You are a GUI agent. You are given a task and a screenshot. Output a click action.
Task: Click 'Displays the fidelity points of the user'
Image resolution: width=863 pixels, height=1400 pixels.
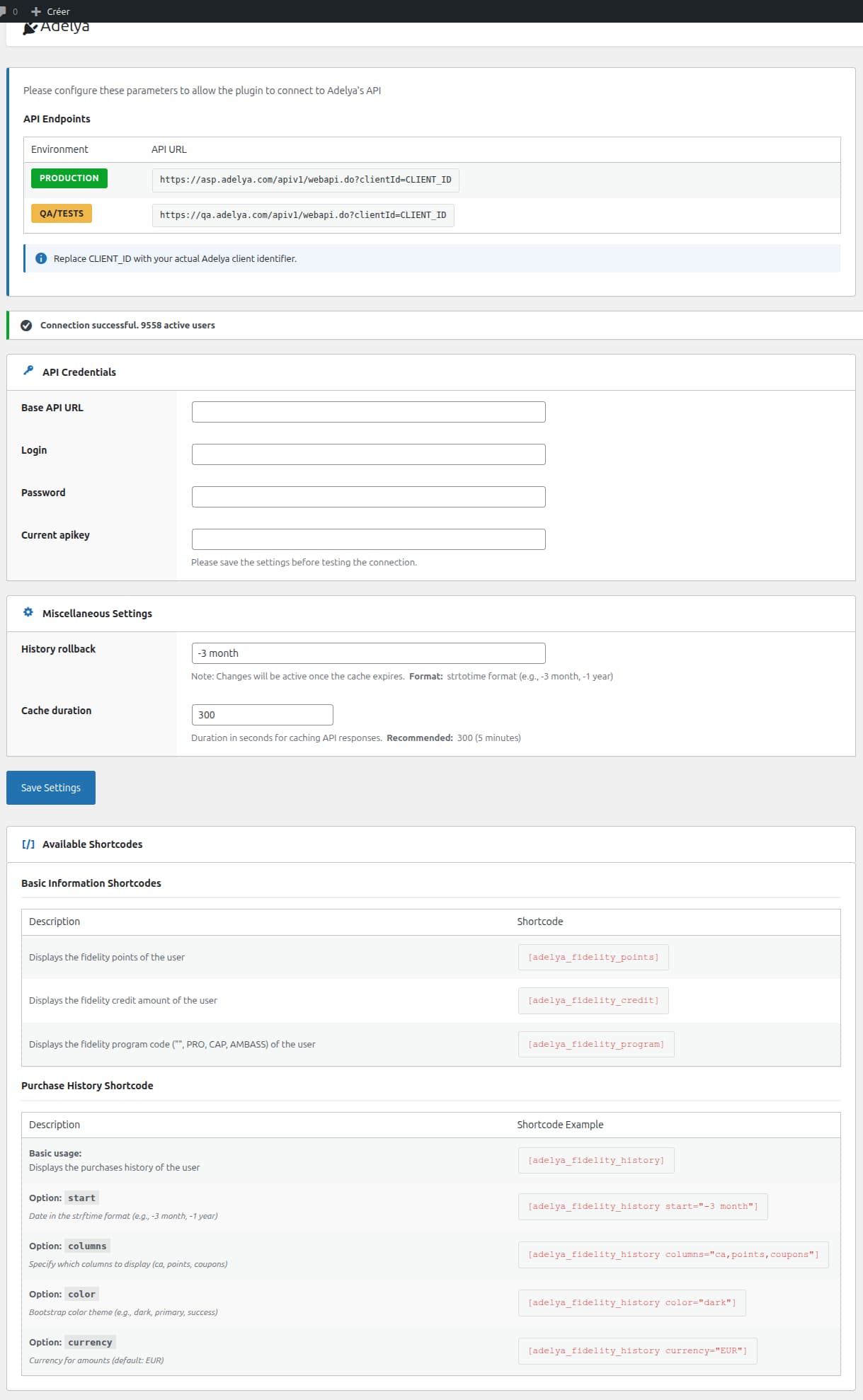(x=107, y=958)
